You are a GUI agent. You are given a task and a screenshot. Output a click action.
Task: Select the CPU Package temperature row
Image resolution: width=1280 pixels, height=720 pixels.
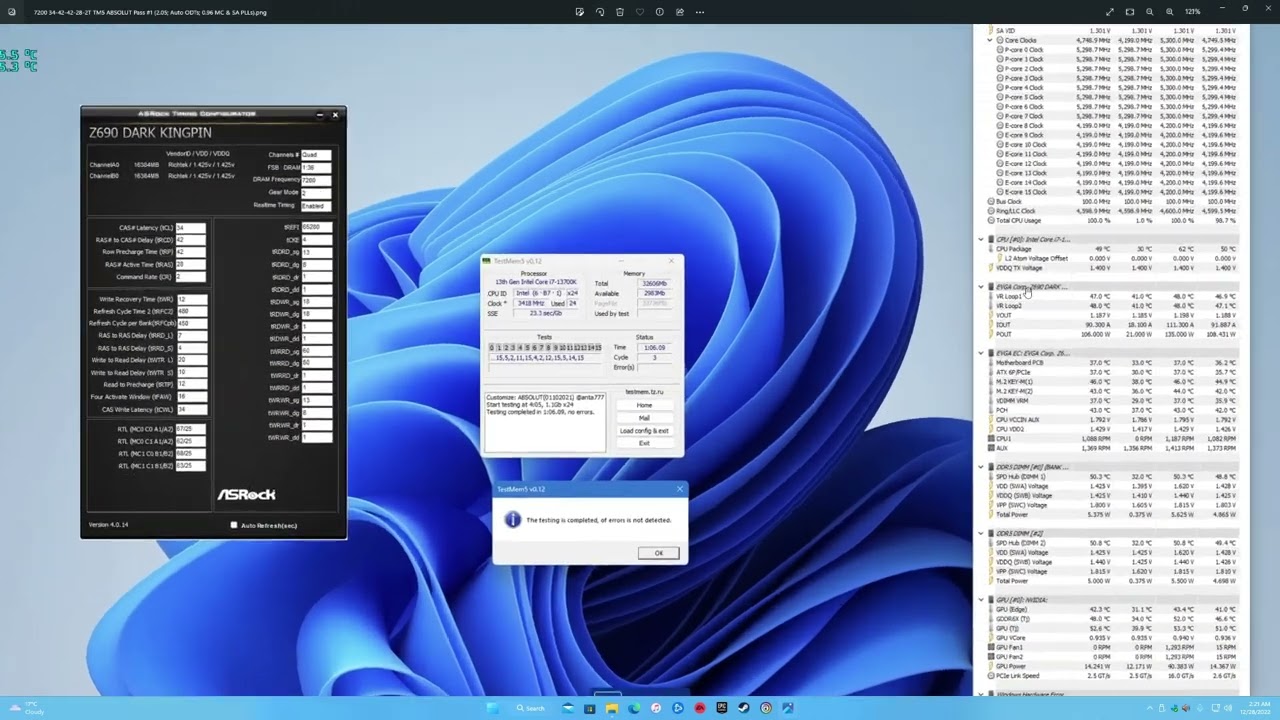pyautogui.click(x=1113, y=249)
